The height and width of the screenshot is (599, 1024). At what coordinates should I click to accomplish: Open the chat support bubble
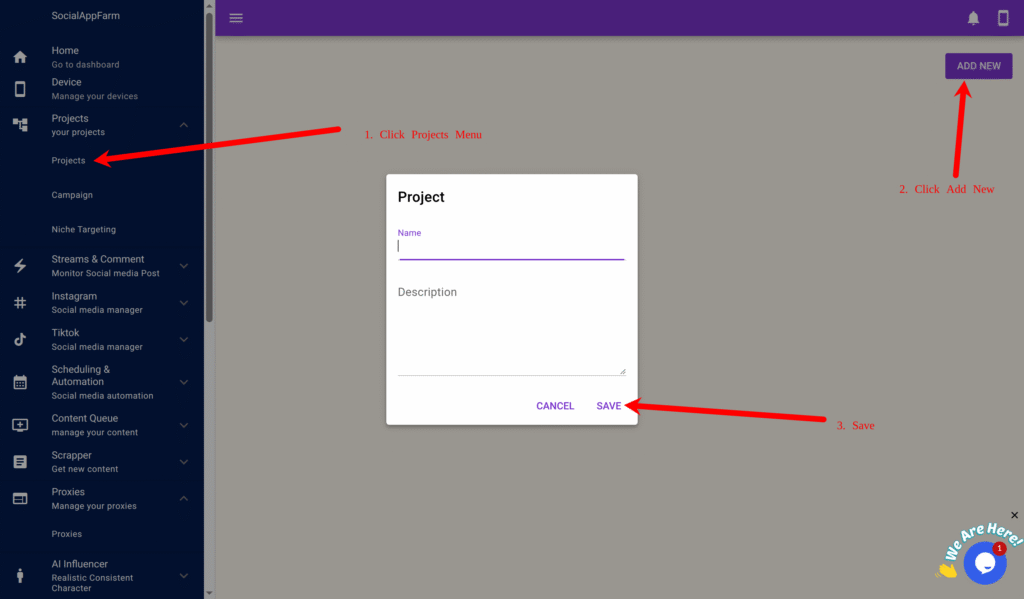(x=984, y=563)
